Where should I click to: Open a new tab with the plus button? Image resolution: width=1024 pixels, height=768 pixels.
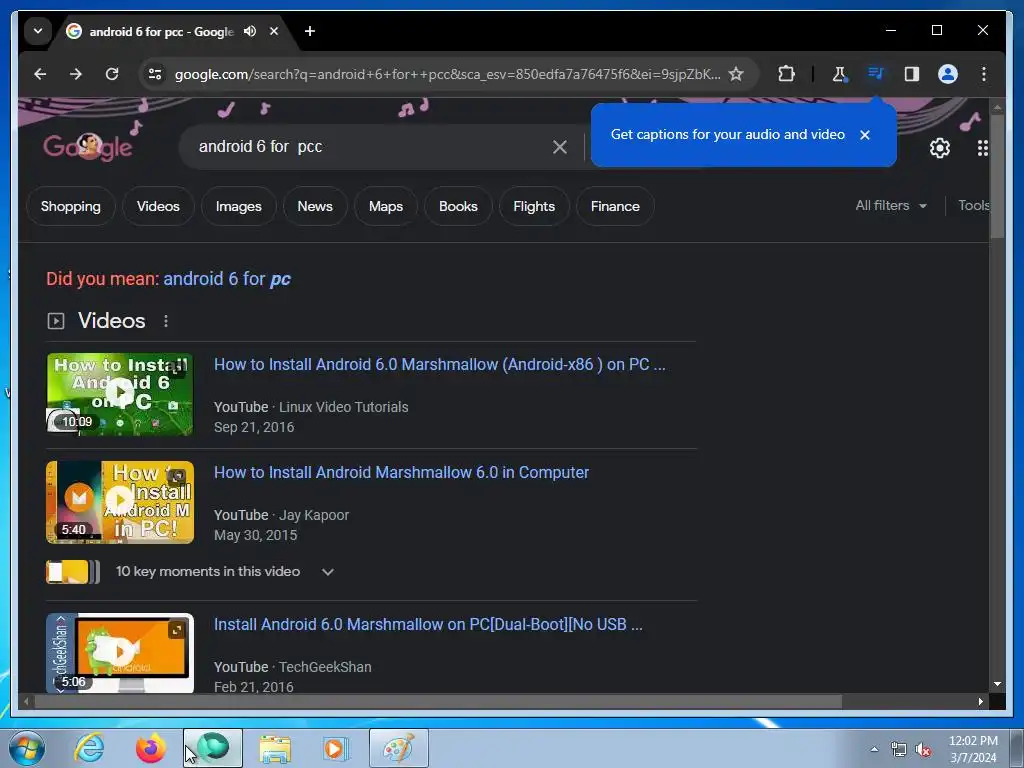click(310, 31)
